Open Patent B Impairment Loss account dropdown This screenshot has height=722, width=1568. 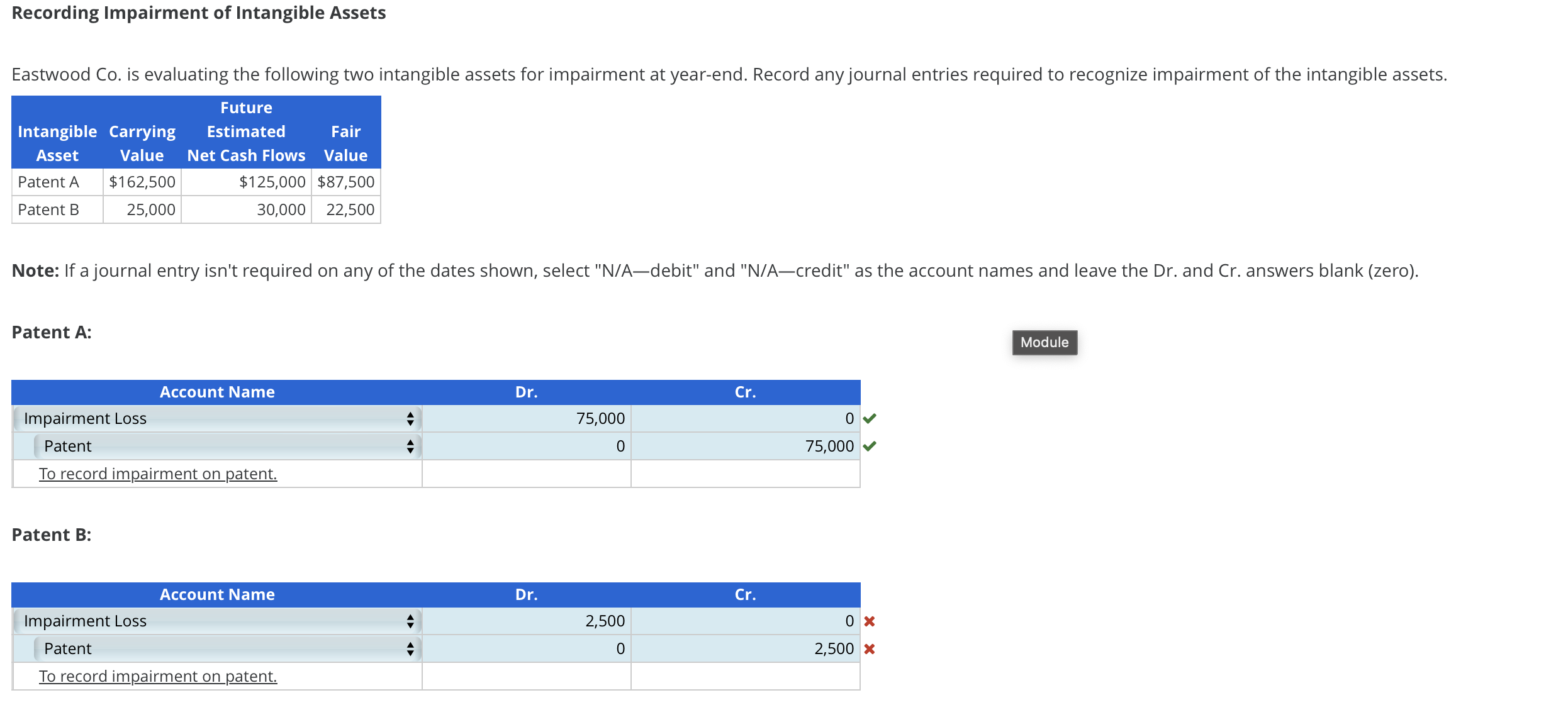(217, 621)
